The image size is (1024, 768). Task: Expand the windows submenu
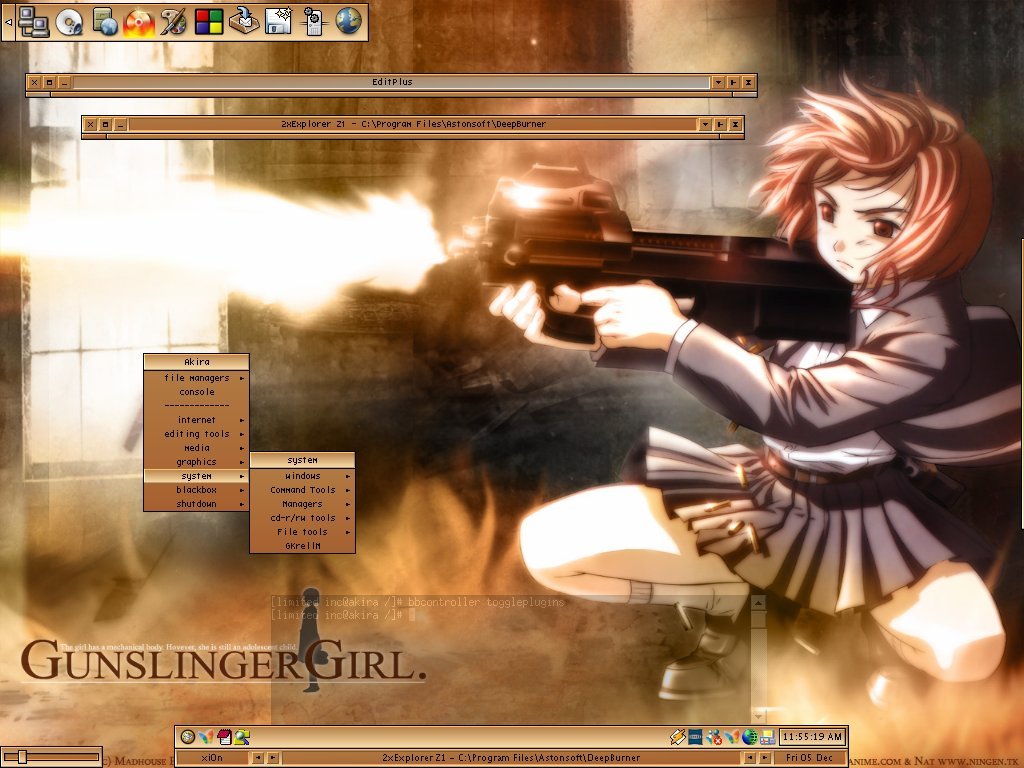(303, 476)
